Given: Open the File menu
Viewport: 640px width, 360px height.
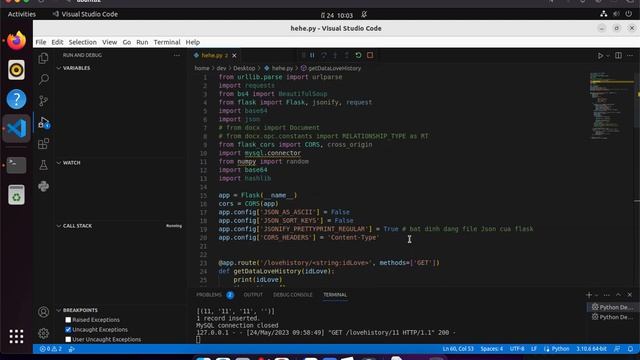Looking at the screenshot, I should click(41, 42).
